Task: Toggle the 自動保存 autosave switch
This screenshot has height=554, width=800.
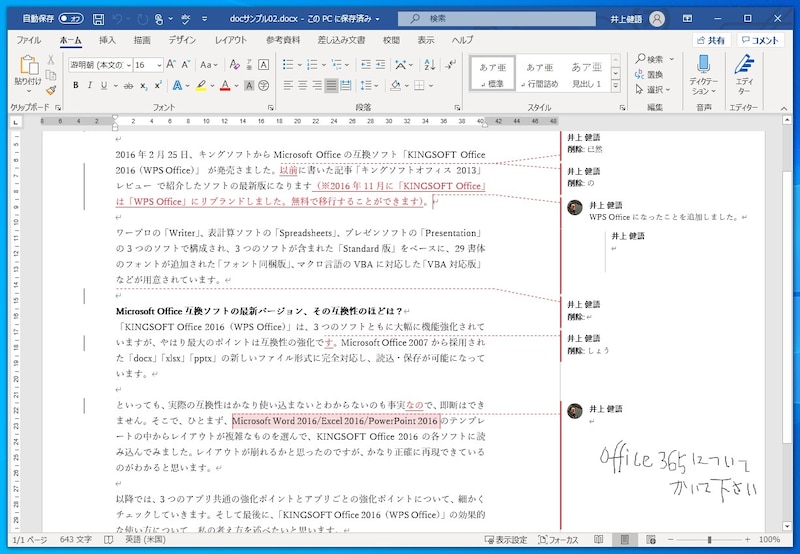Action: click(71, 18)
